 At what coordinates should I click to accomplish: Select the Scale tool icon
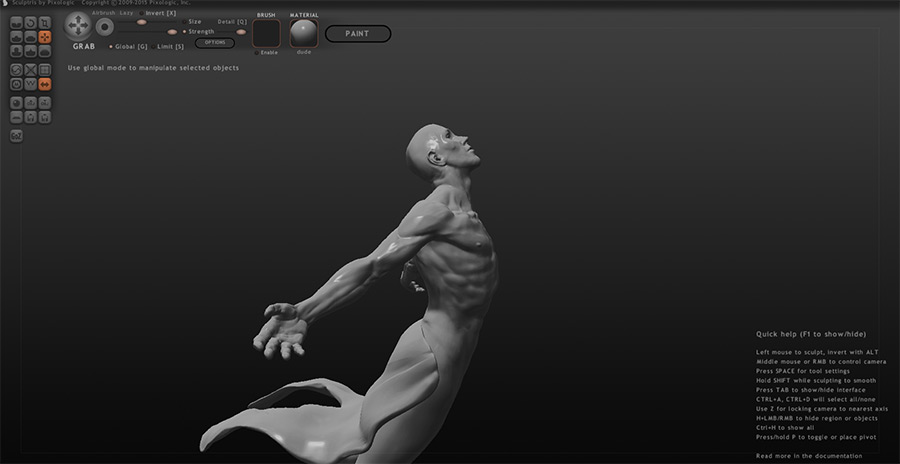pos(45,22)
